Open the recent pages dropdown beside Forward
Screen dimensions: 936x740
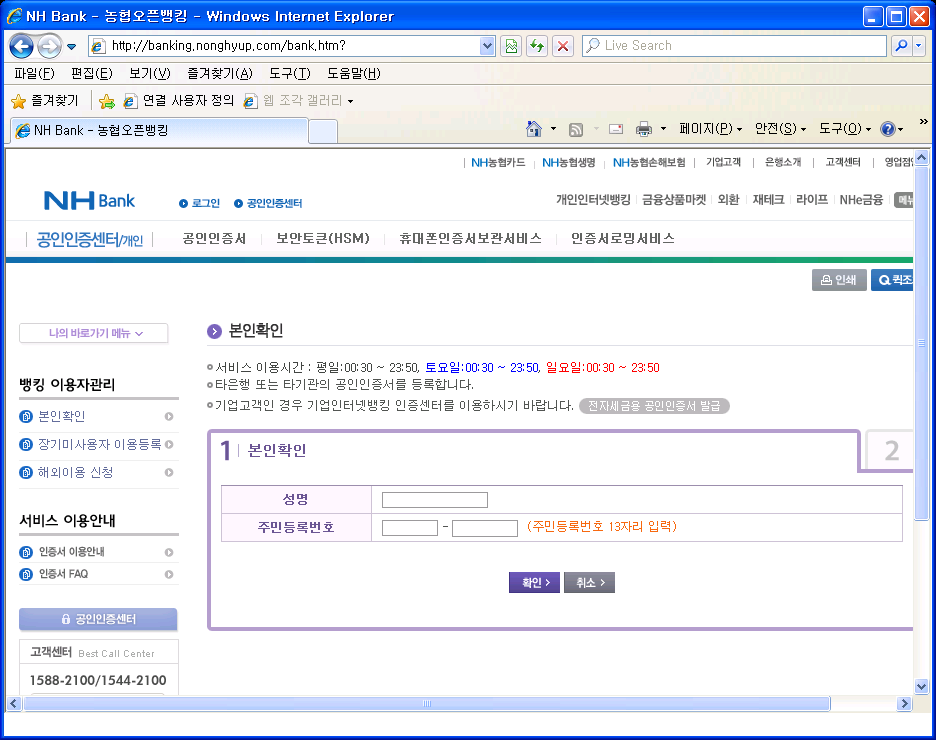[72, 47]
